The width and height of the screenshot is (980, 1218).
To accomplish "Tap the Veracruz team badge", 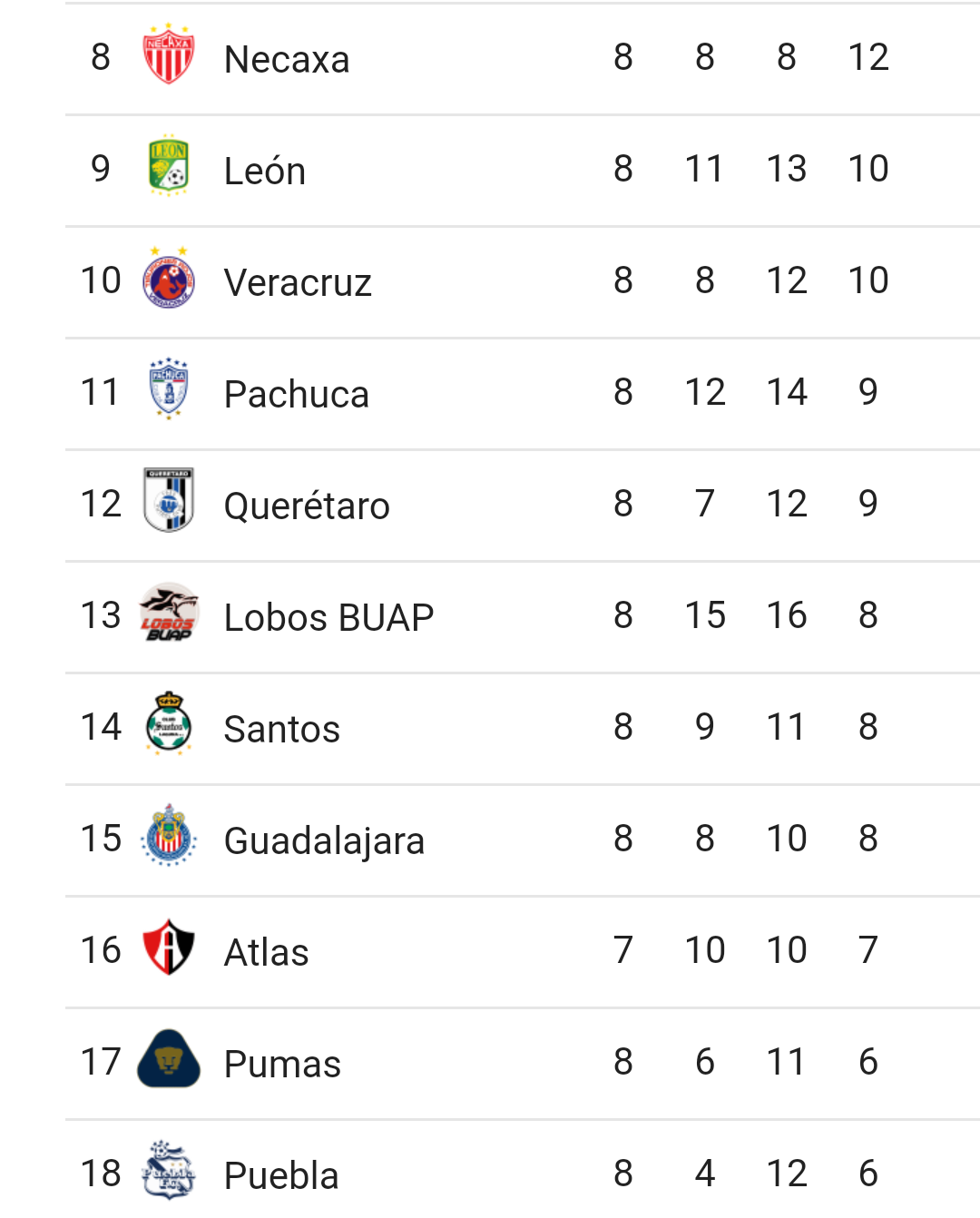I will (x=169, y=280).
